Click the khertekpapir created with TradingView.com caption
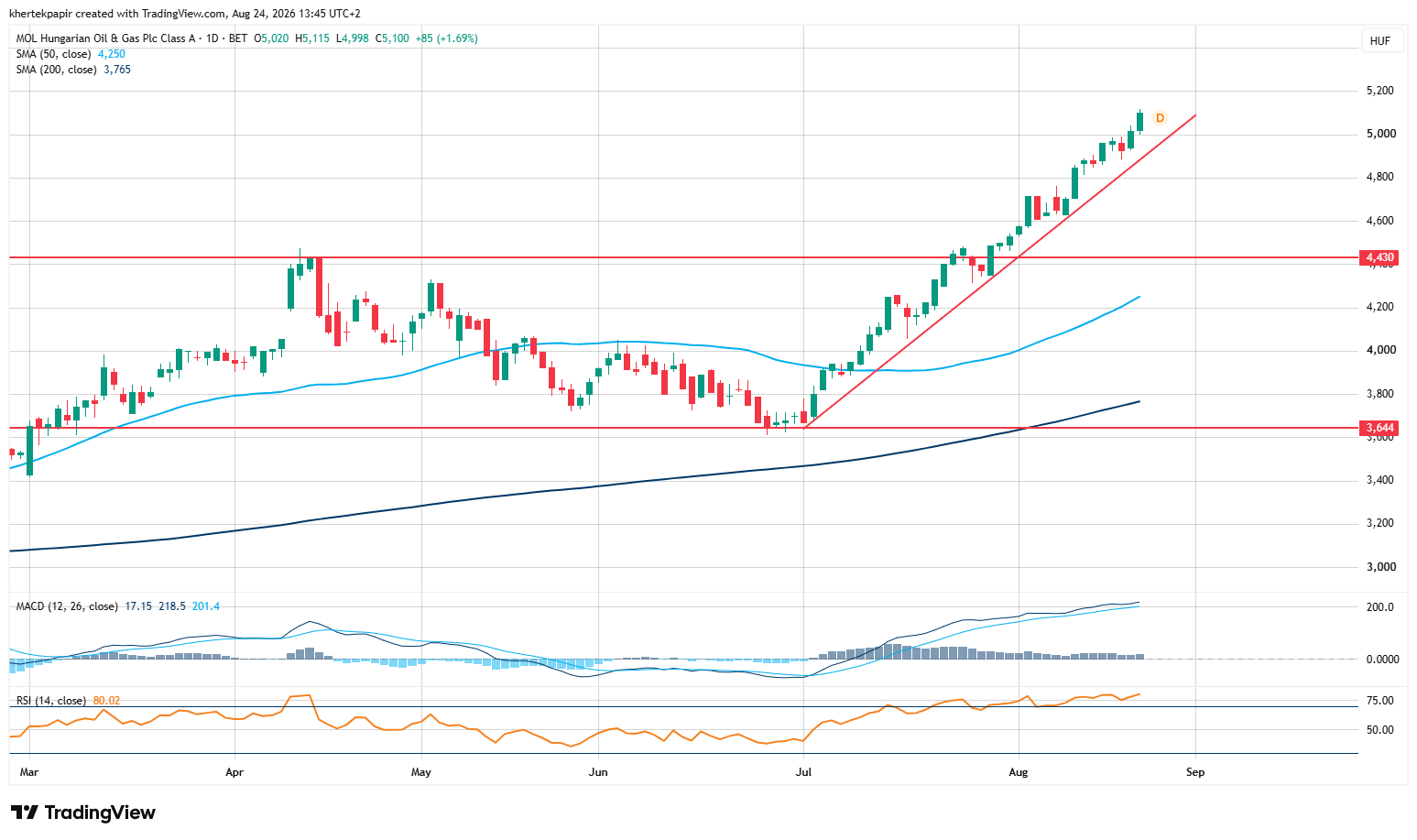This screenshot has height=840, width=1417. [x=185, y=14]
